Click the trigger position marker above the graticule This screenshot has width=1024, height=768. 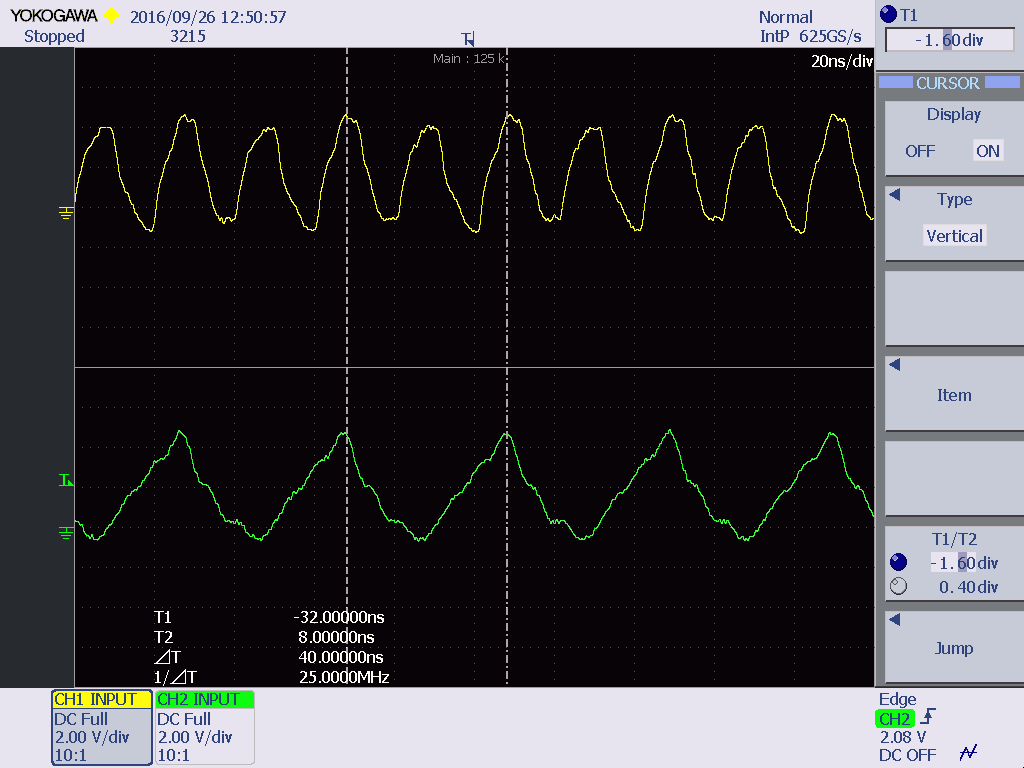click(468, 39)
